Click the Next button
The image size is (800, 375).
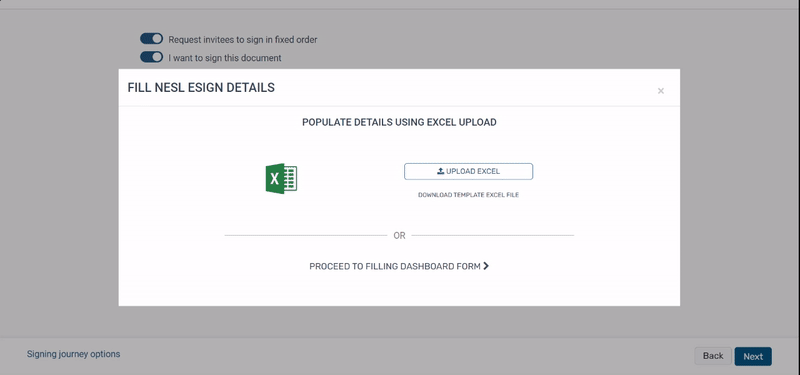(753, 357)
